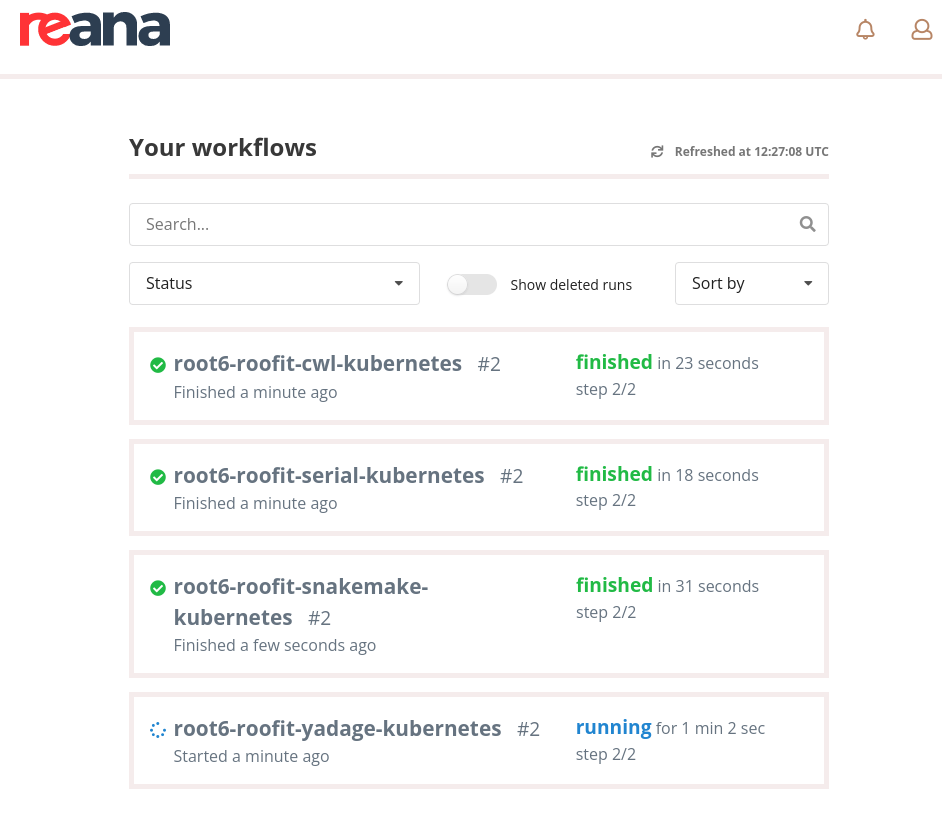Click the refresh icon beside the timestamp

pyautogui.click(x=657, y=151)
